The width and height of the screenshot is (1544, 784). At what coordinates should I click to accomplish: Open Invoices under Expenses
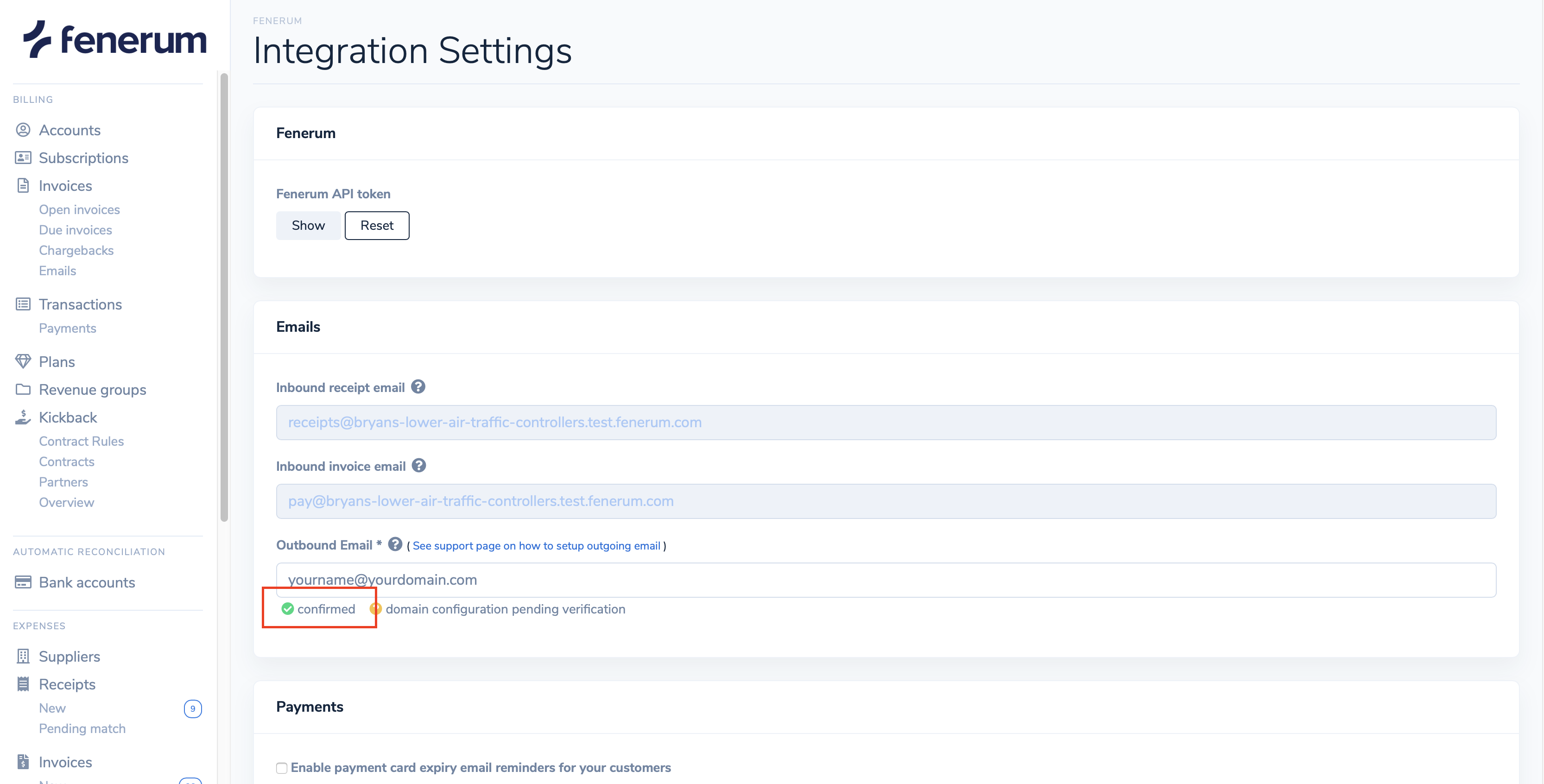65,762
